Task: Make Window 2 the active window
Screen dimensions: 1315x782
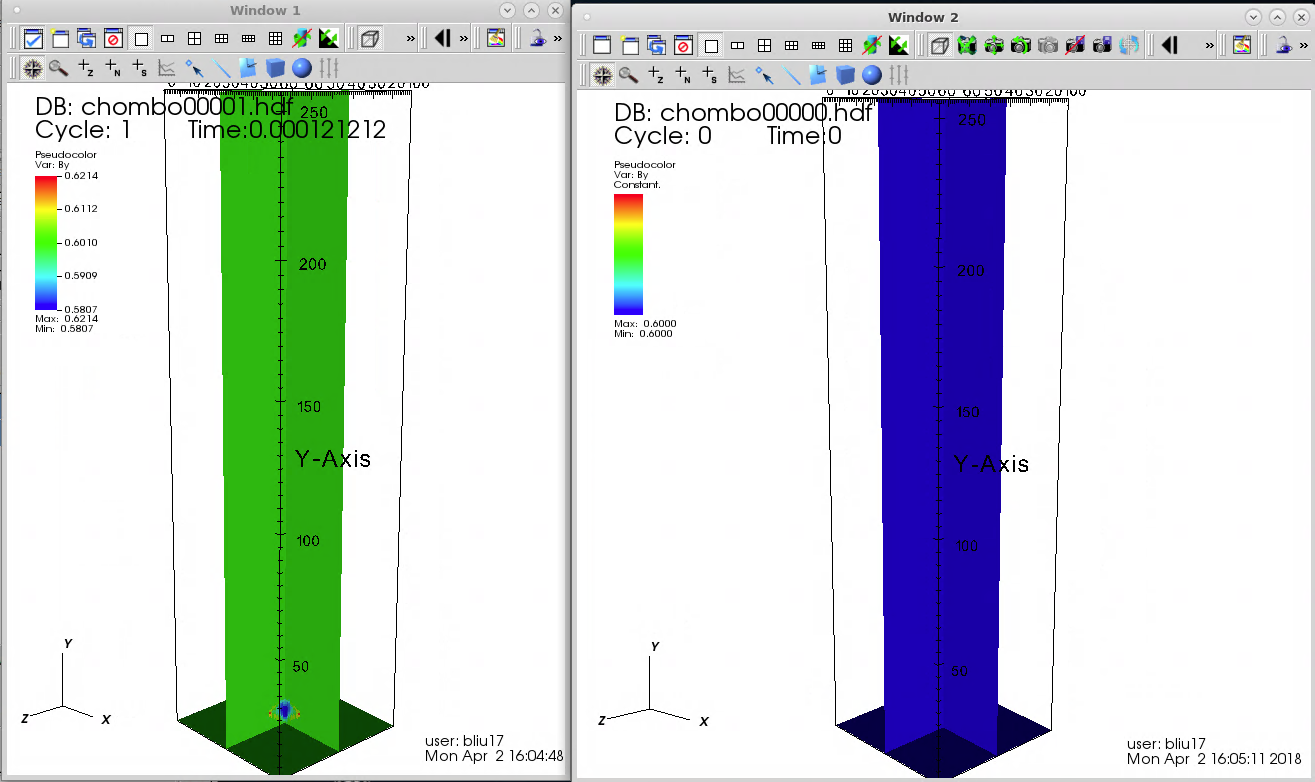Action: click(602, 45)
